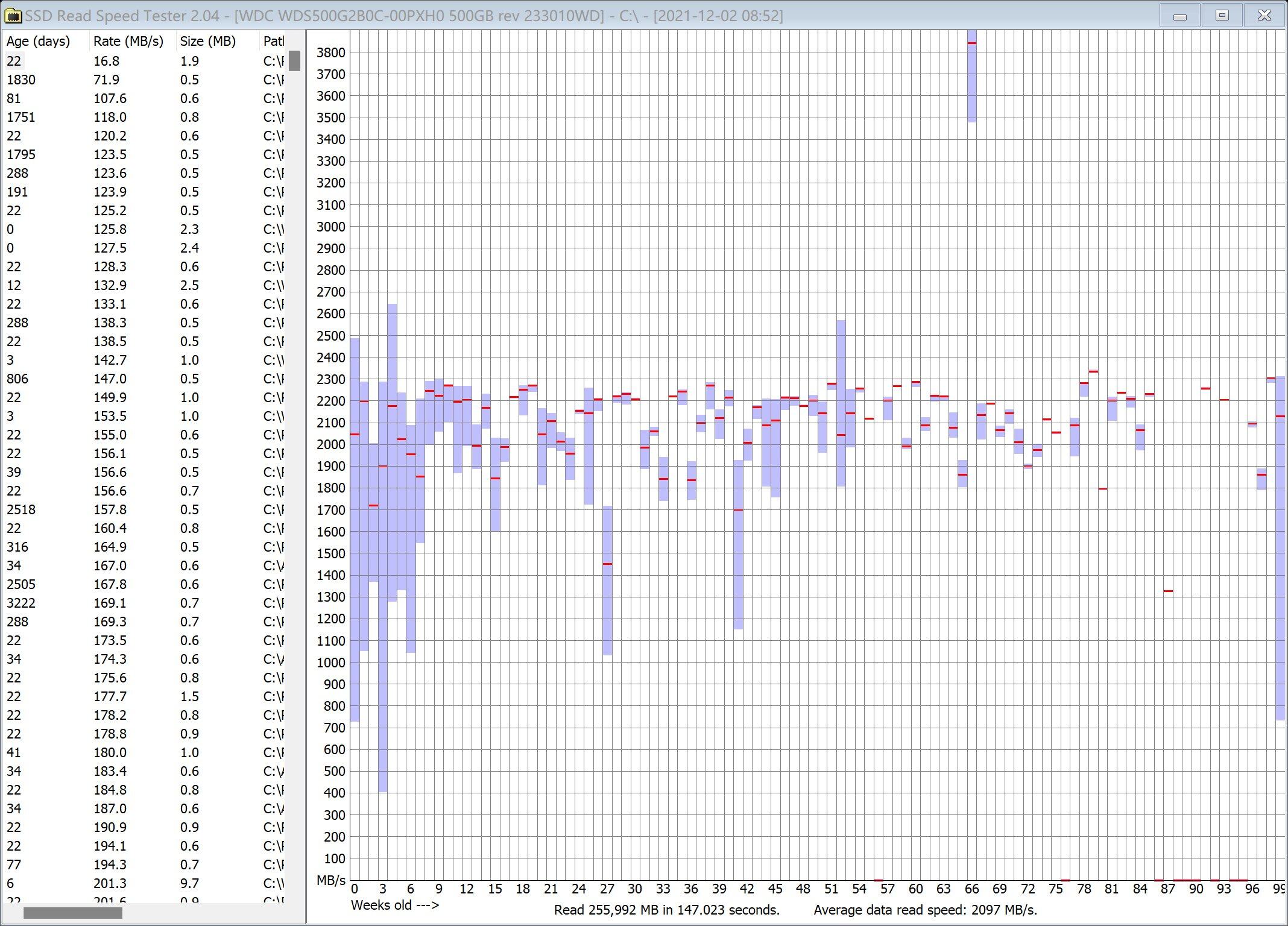Viewport: 1288px width, 926px height.
Task: Select the row with rate 142.7
Action: (144, 360)
